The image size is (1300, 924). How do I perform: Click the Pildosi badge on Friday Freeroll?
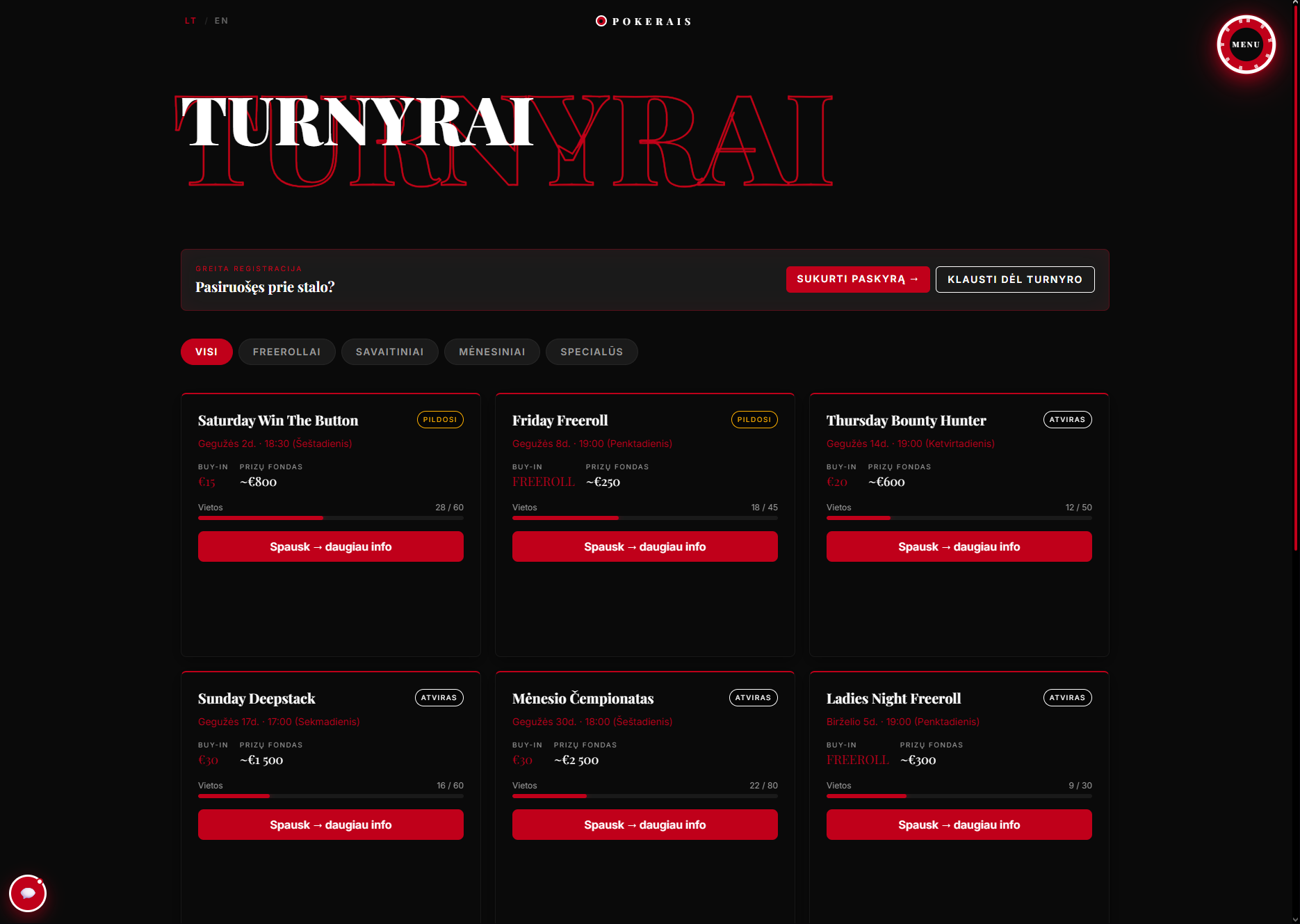[754, 420]
